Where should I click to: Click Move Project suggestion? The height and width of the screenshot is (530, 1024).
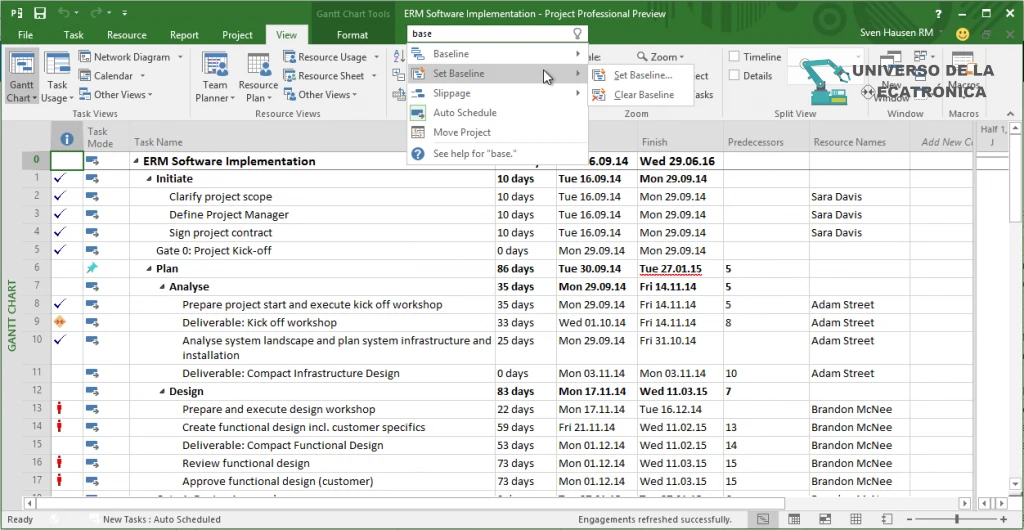(462, 132)
